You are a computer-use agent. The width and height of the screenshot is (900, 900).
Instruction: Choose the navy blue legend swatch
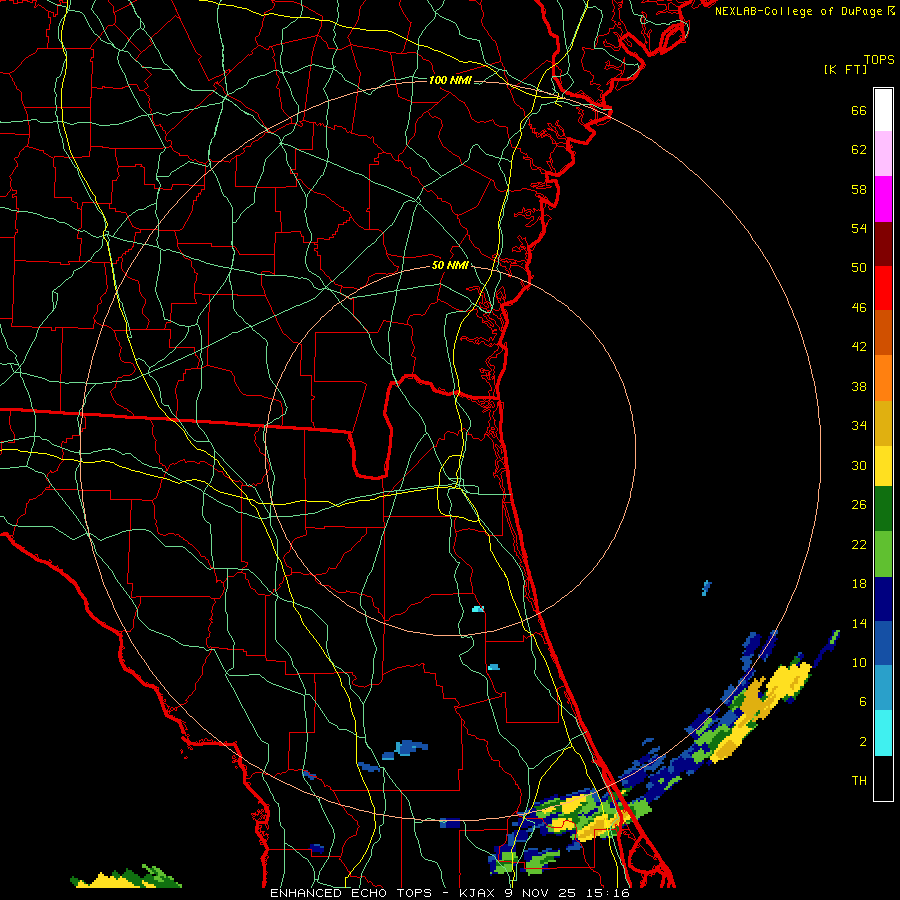click(x=883, y=599)
